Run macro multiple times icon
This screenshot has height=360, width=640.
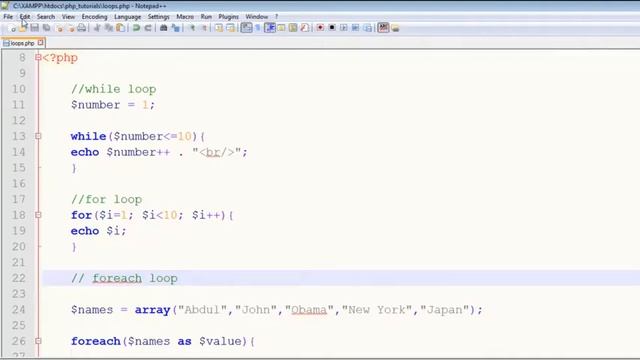(x=356, y=28)
